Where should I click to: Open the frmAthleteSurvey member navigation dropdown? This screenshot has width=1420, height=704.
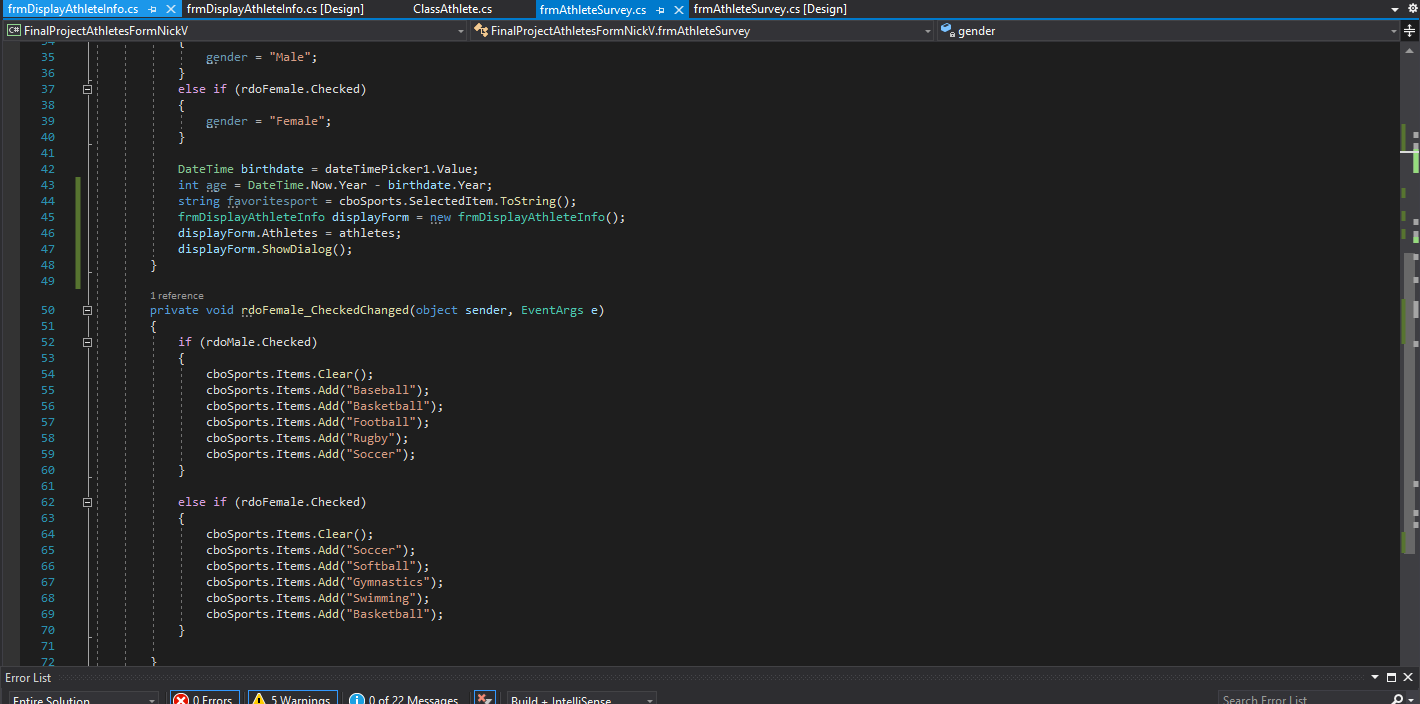coord(926,31)
